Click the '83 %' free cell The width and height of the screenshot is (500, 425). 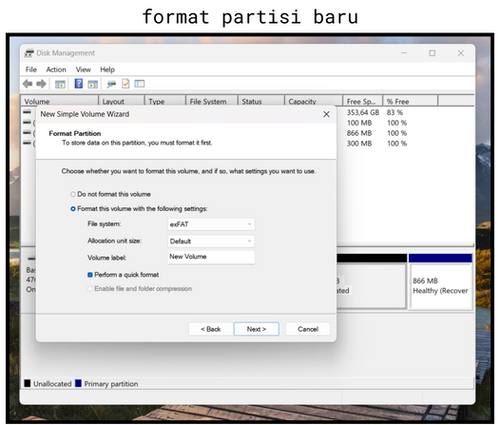coord(395,112)
